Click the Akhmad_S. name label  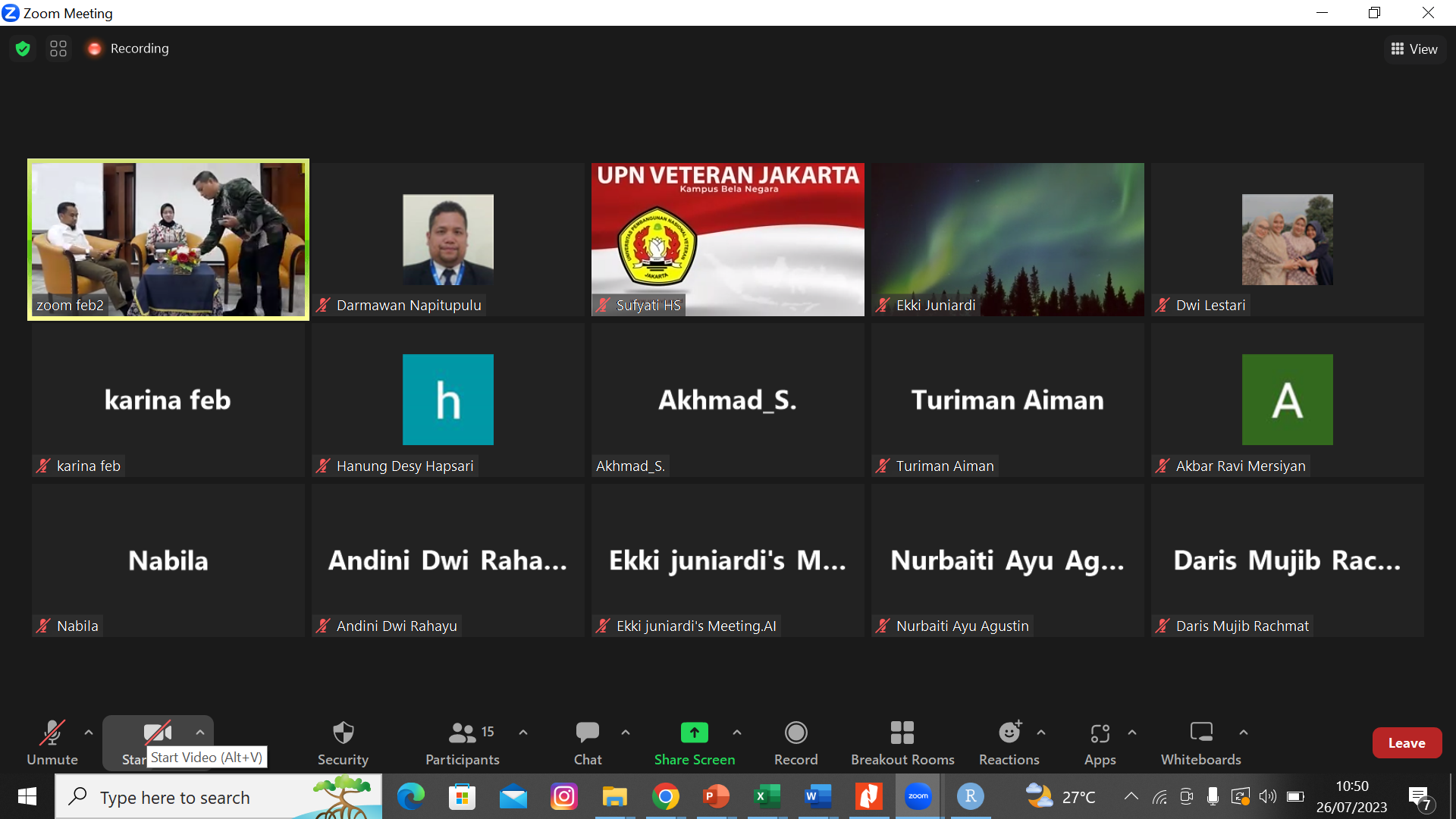630,466
